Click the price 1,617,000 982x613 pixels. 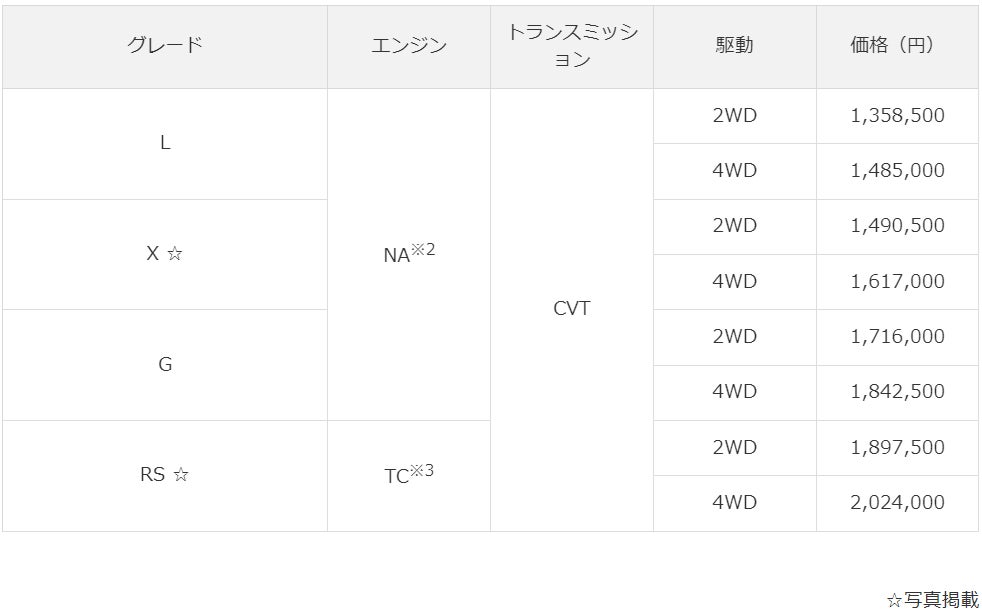(x=897, y=282)
